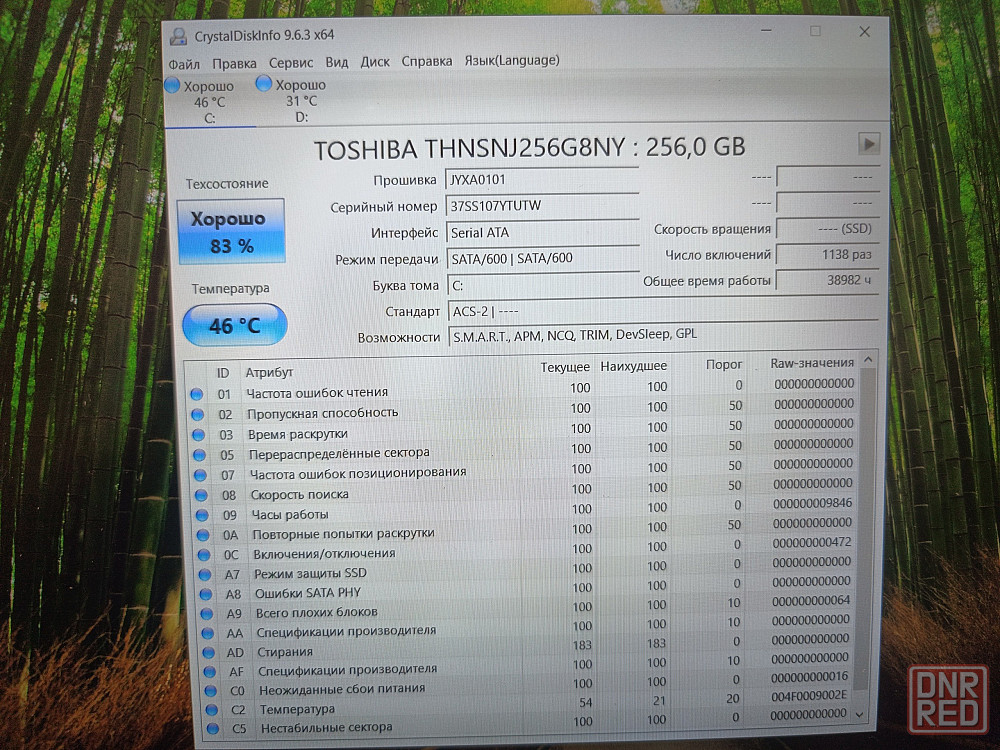This screenshot has width=1000, height=750.
Task: Click the total hours field 38982 ч
Action: (x=827, y=280)
